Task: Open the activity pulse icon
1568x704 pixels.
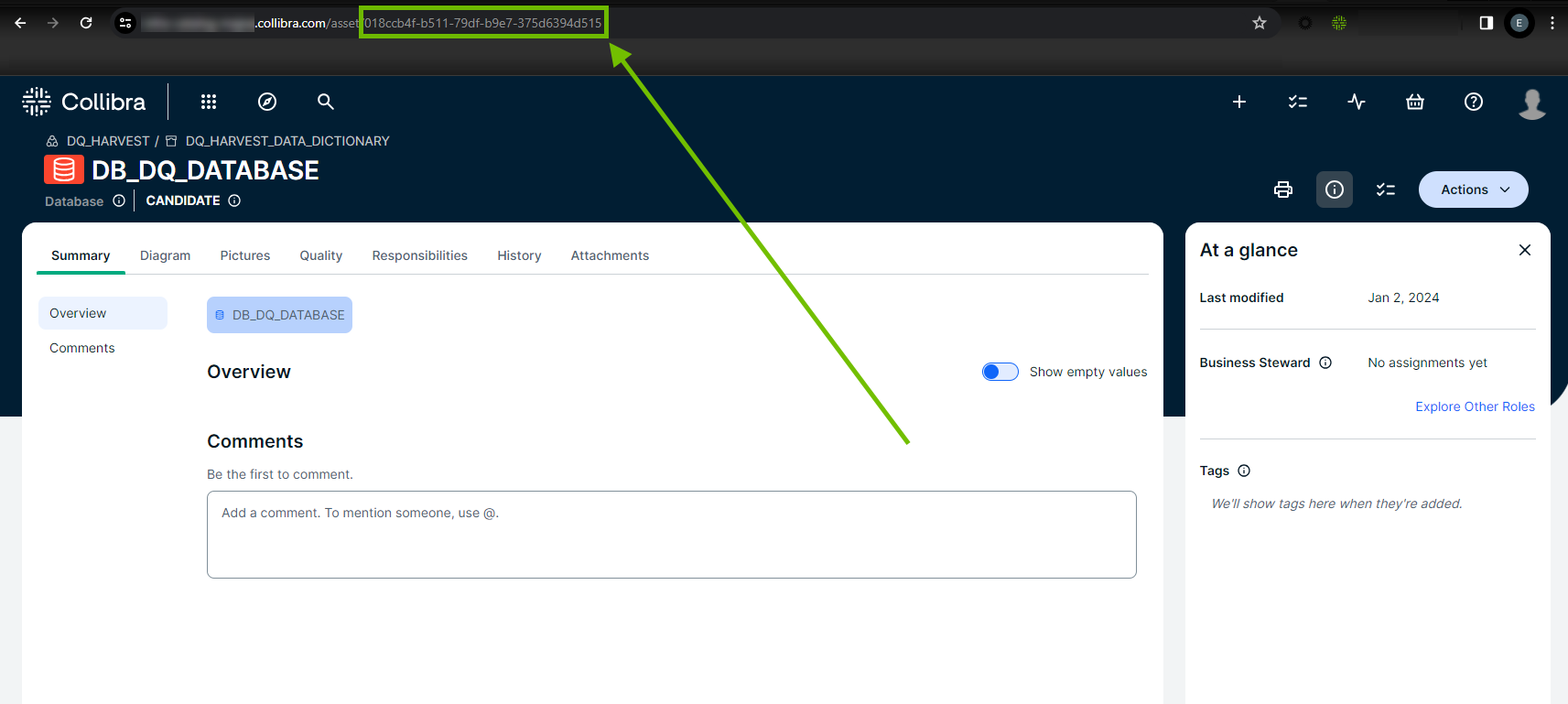Action: point(1357,102)
